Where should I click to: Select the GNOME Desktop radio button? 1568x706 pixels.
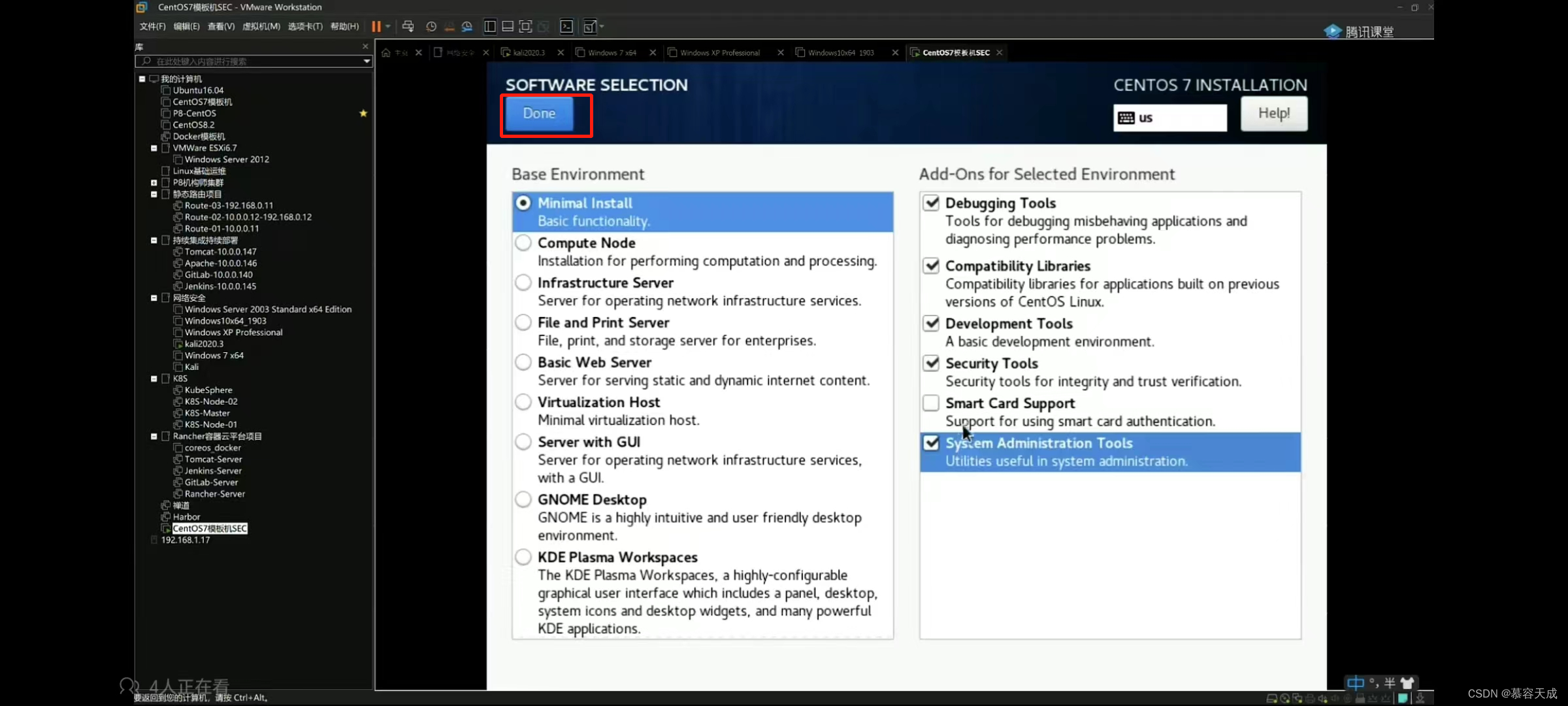(523, 500)
